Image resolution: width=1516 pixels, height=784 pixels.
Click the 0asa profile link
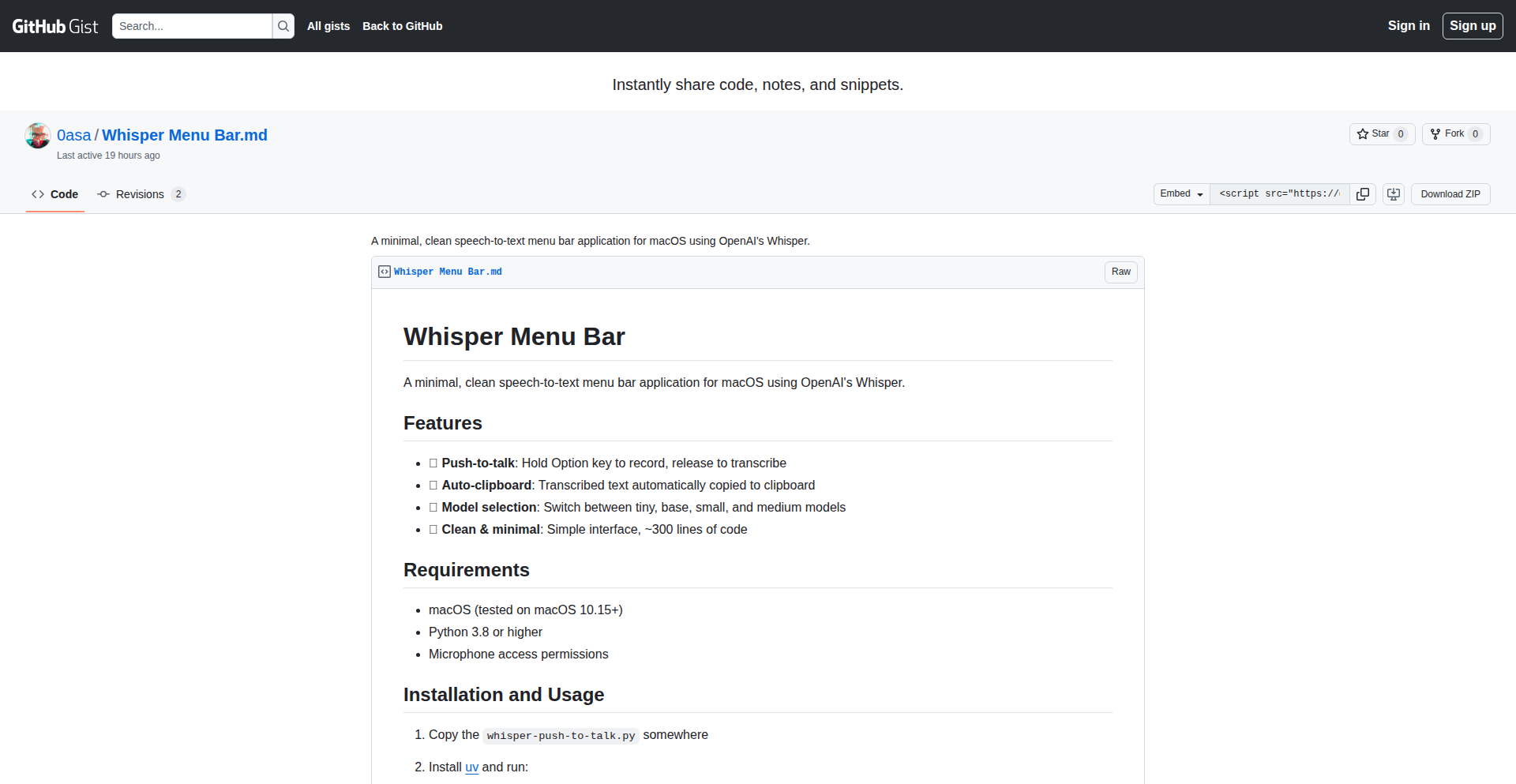[73, 135]
